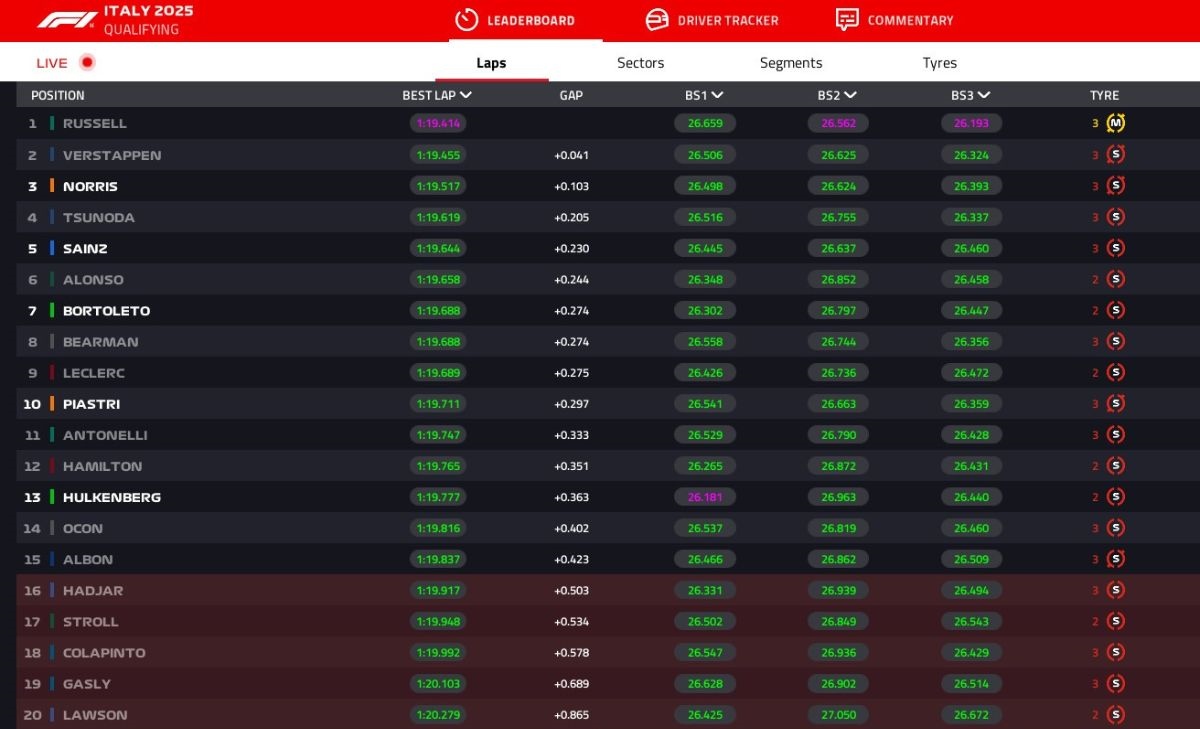Open Driver Tracker via helmet icon
The image size is (1200, 729).
click(x=657, y=20)
